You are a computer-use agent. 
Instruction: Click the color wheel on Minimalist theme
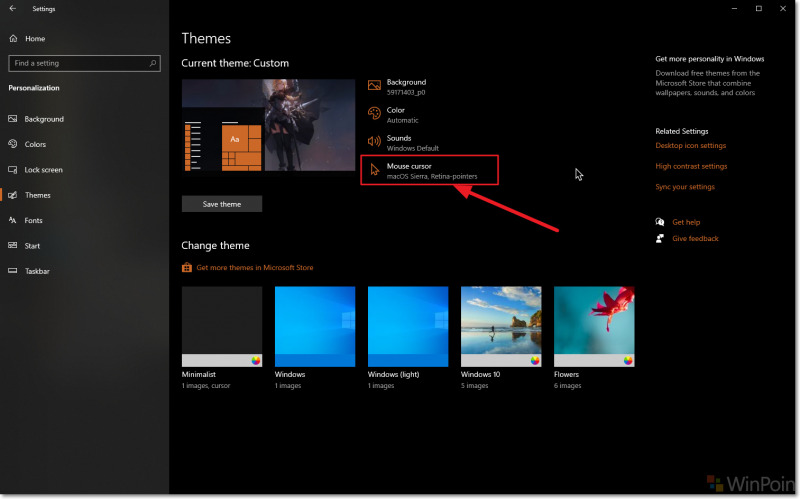256,361
